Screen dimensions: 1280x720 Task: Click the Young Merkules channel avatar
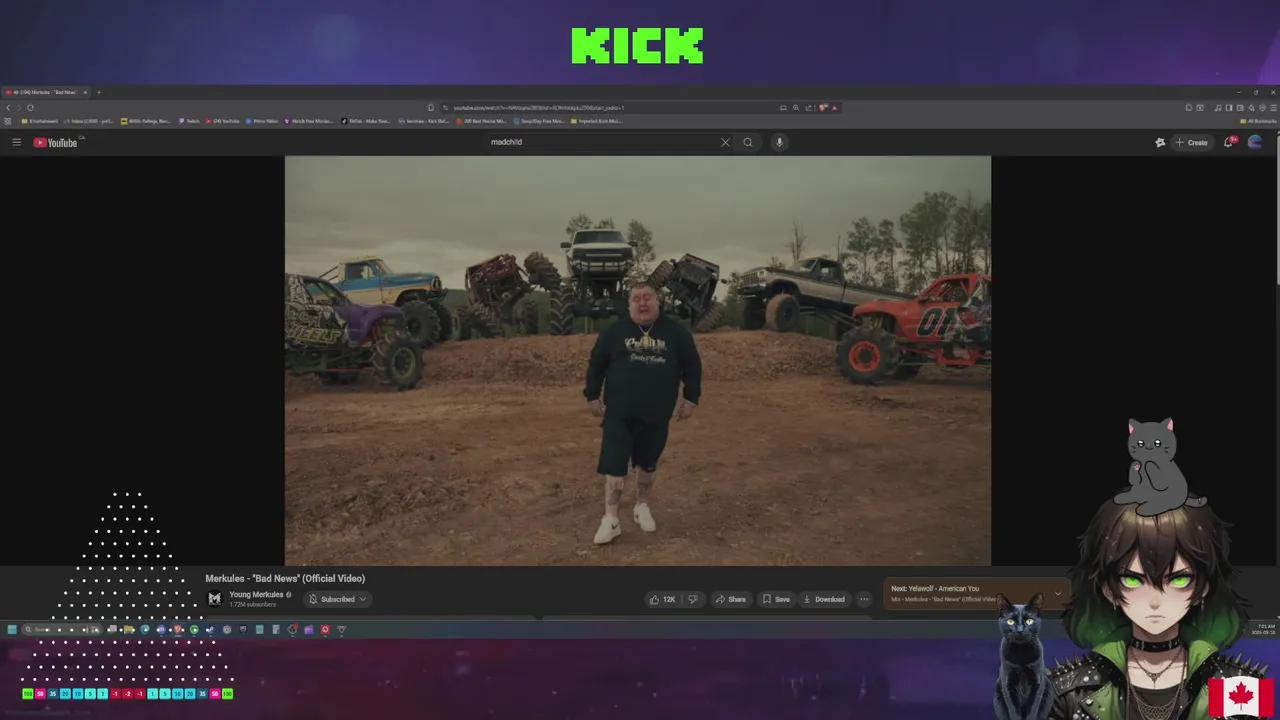click(214, 599)
